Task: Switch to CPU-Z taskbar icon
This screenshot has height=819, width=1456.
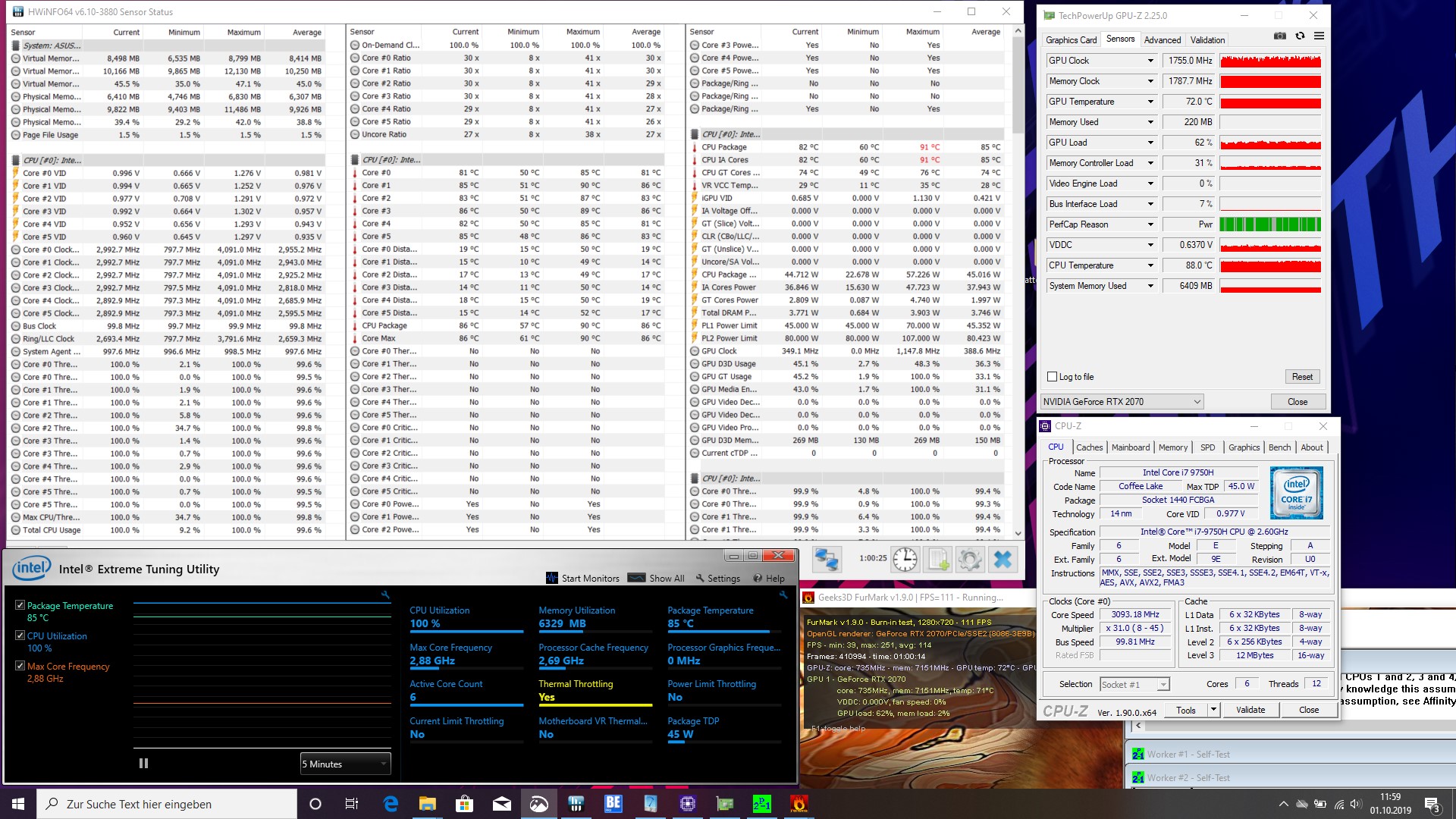Action: [687, 804]
